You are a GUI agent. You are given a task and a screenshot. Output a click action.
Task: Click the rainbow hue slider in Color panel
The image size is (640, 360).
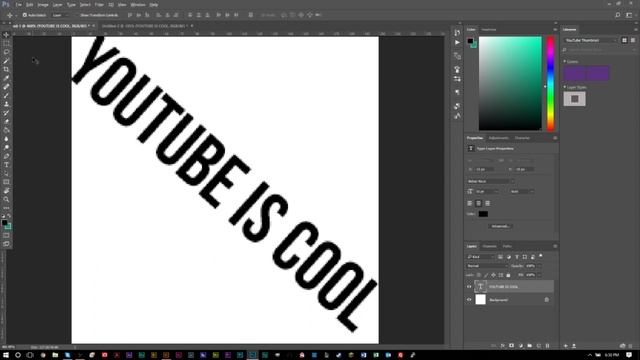(x=550, y=83)
